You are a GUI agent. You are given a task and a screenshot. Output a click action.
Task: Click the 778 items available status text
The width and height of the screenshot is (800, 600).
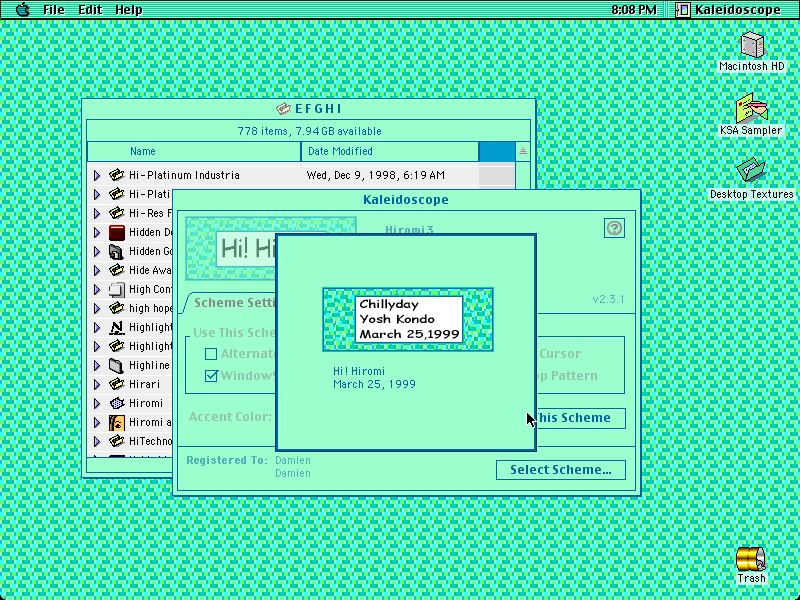pyautogui.click(x=309, y=131)
